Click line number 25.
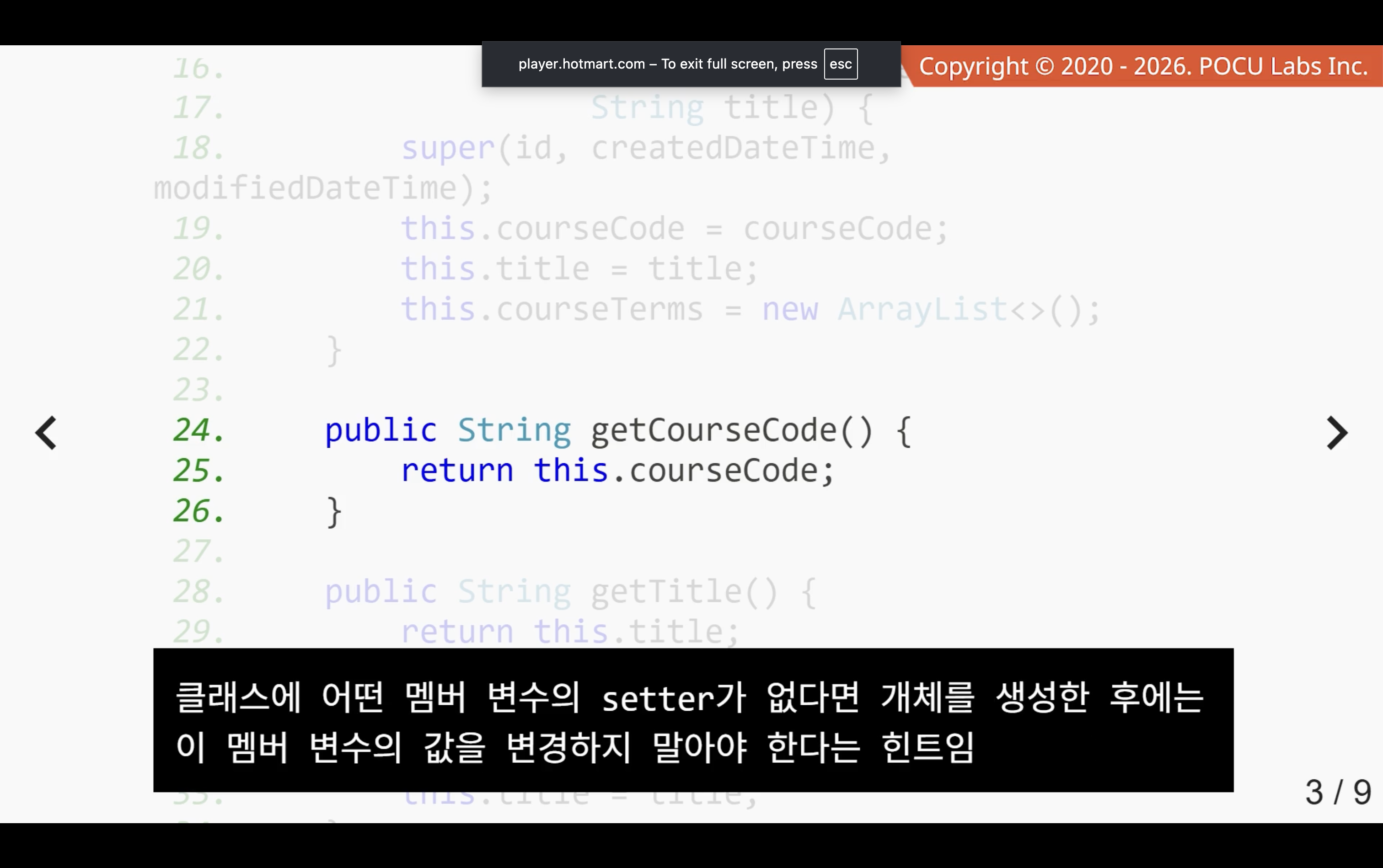This screenshot has width=1383, height=868. [x=198, y=471]
